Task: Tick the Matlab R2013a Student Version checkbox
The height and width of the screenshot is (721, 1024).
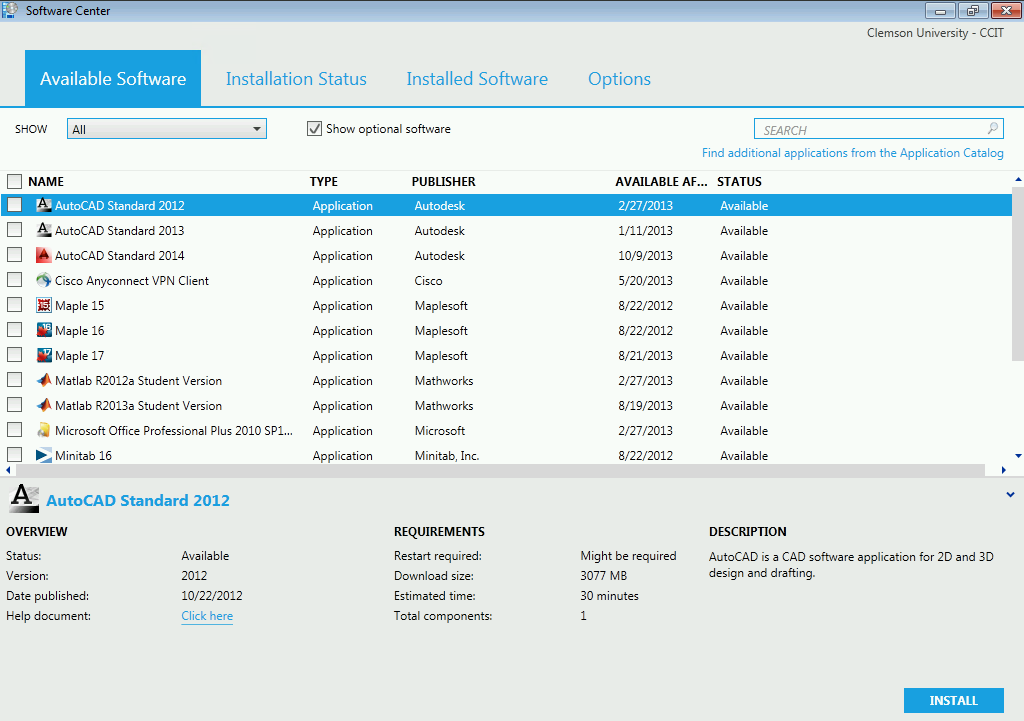Action: tap(14, 405)
